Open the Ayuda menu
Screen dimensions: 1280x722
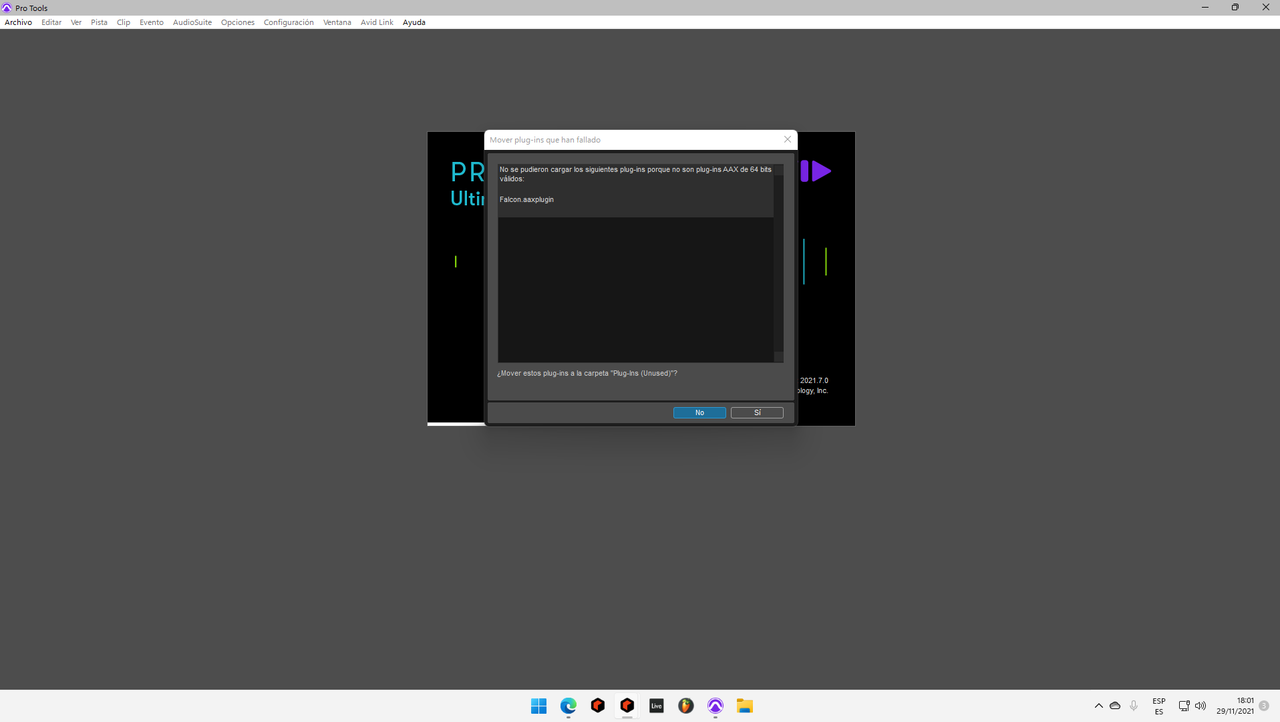pyautogui.click(x=414, y=22)
